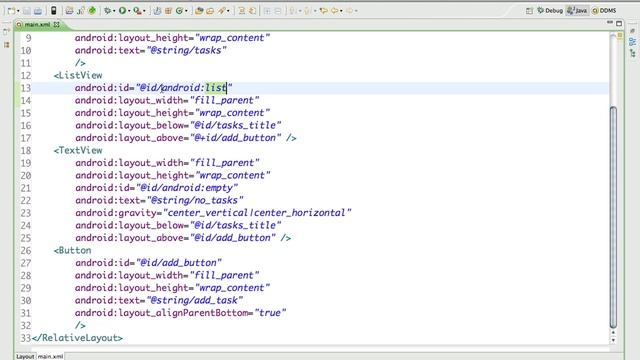640x360 pixels.
Task: Switch to the DDMS perspective
Action: tap(604, 11)
